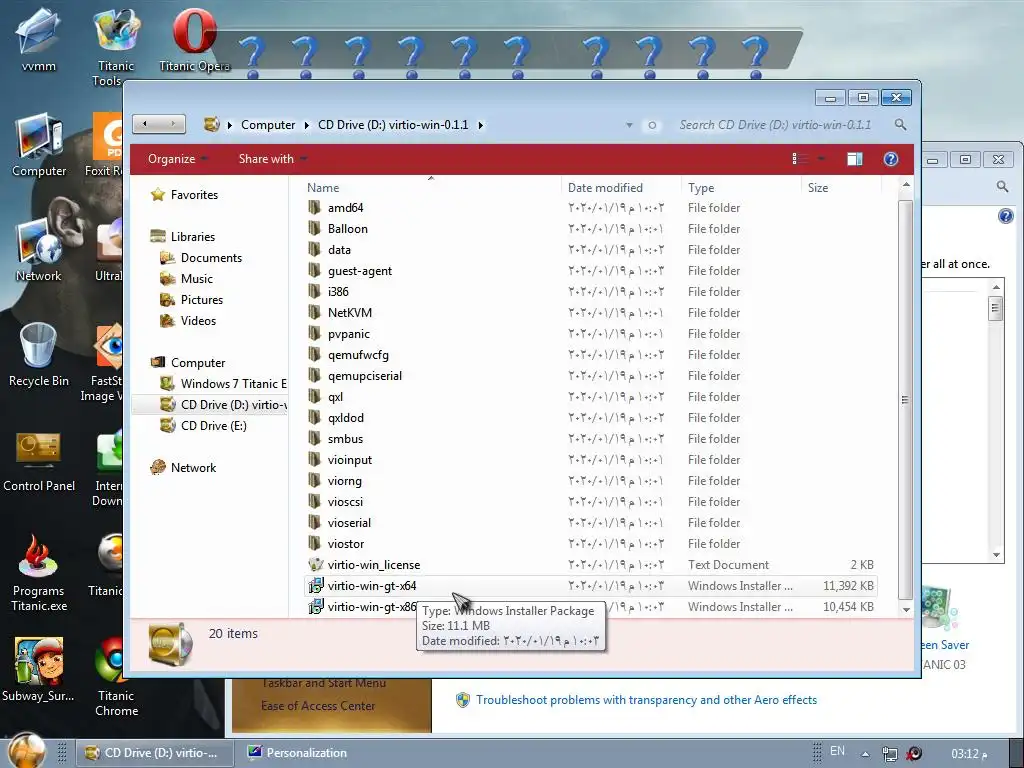Viewport: 1024px width, 768px height.
Task: Select the Balloon folder
Action: [x=347, y=229]
